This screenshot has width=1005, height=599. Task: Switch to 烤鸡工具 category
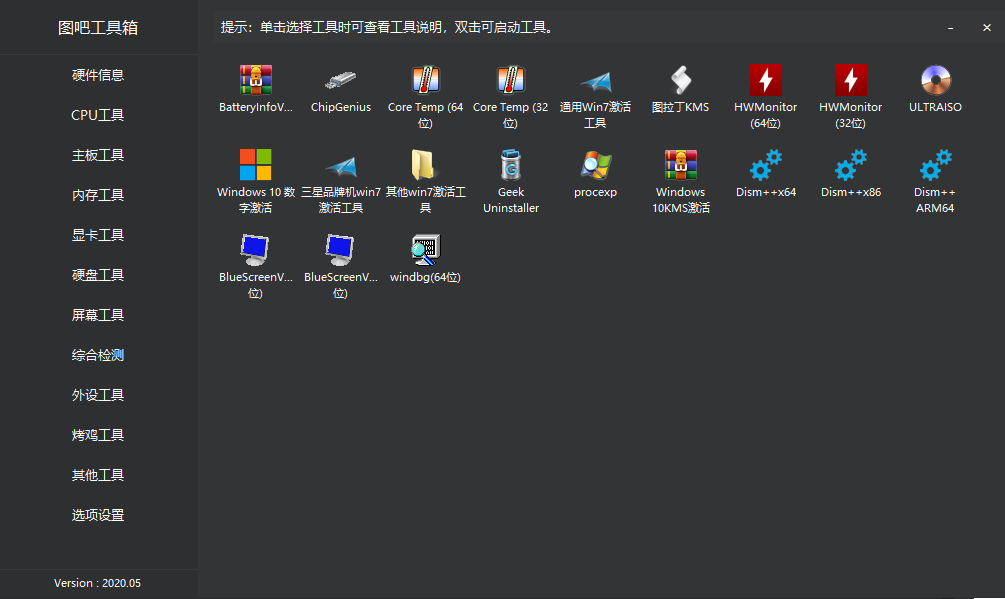coord(98,435)
